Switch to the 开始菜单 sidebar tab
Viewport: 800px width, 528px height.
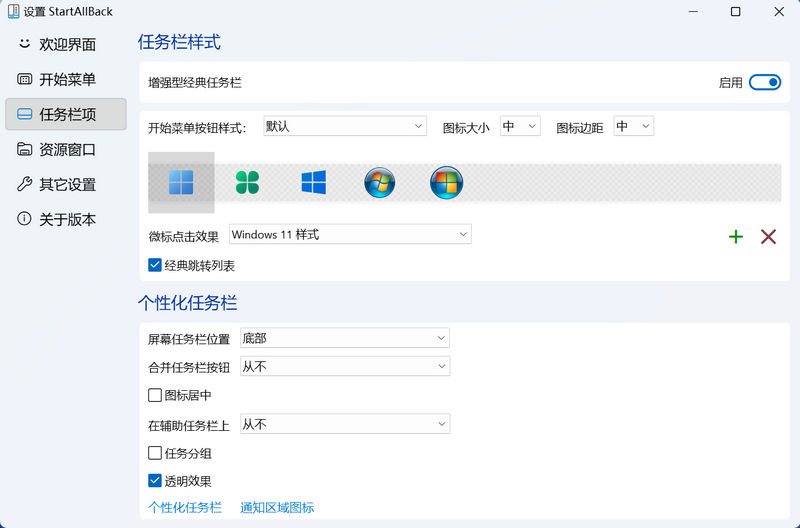click(66, 79)
